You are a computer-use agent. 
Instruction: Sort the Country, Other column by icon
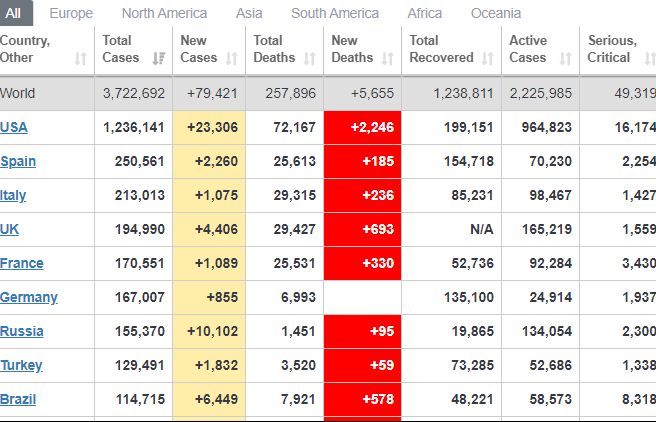click(80, 59)
